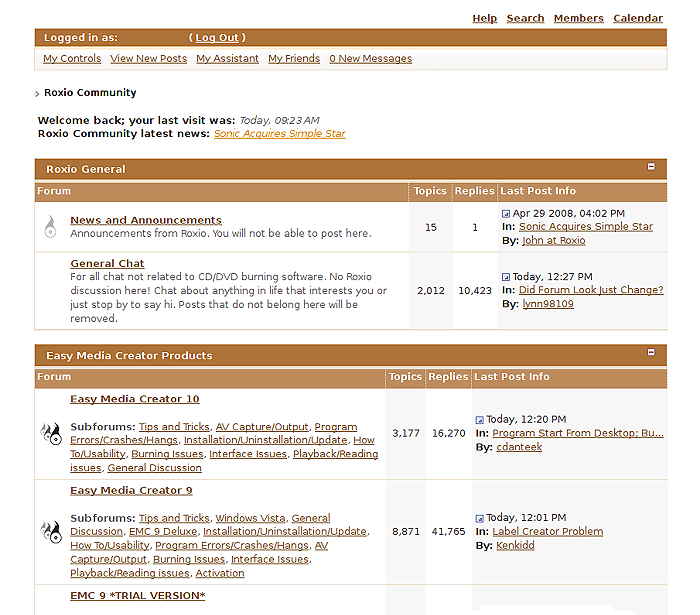The image size is (700, 615).
Task: Open My Friends
Action: click(x=294, y=58)
